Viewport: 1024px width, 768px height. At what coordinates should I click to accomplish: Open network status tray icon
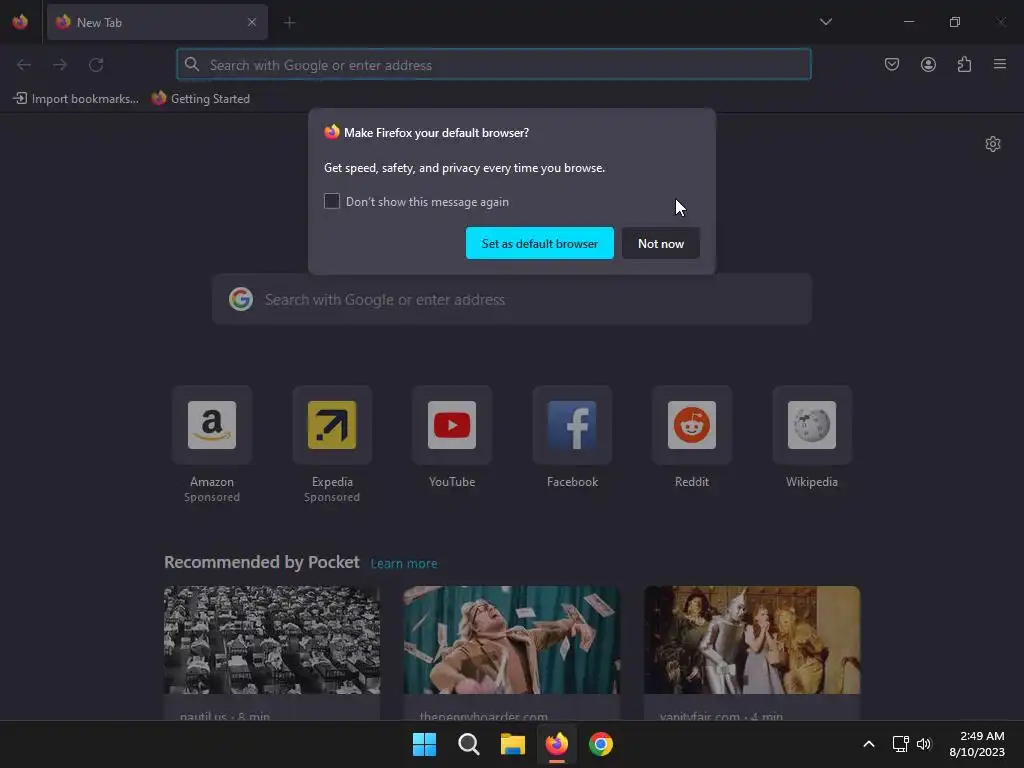[901, 744]
